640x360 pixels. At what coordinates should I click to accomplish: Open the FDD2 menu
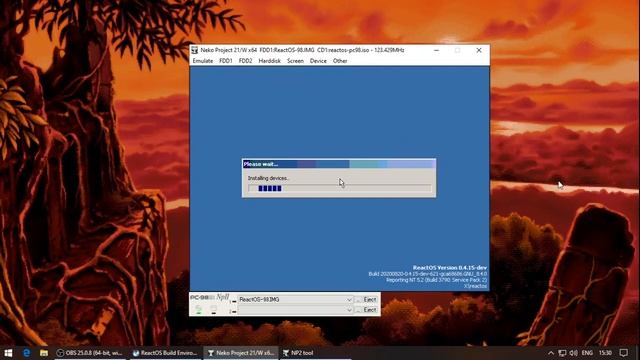pyautogui.click(x=245, y=61)
